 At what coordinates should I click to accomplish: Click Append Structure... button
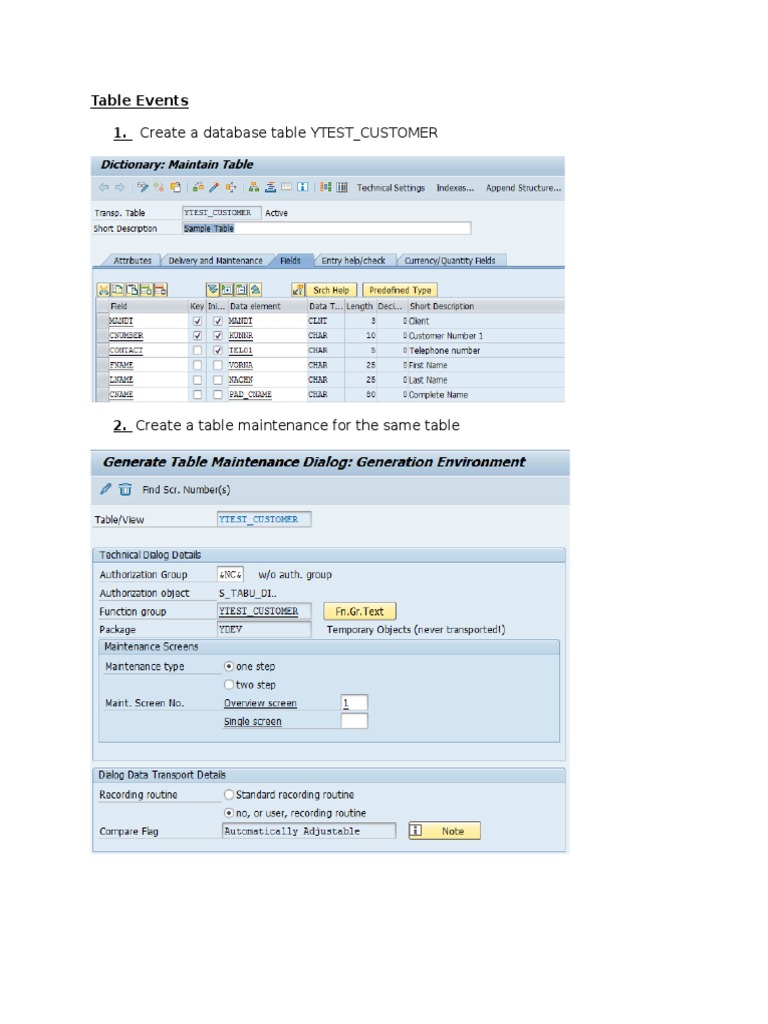[x=523, y=187]
